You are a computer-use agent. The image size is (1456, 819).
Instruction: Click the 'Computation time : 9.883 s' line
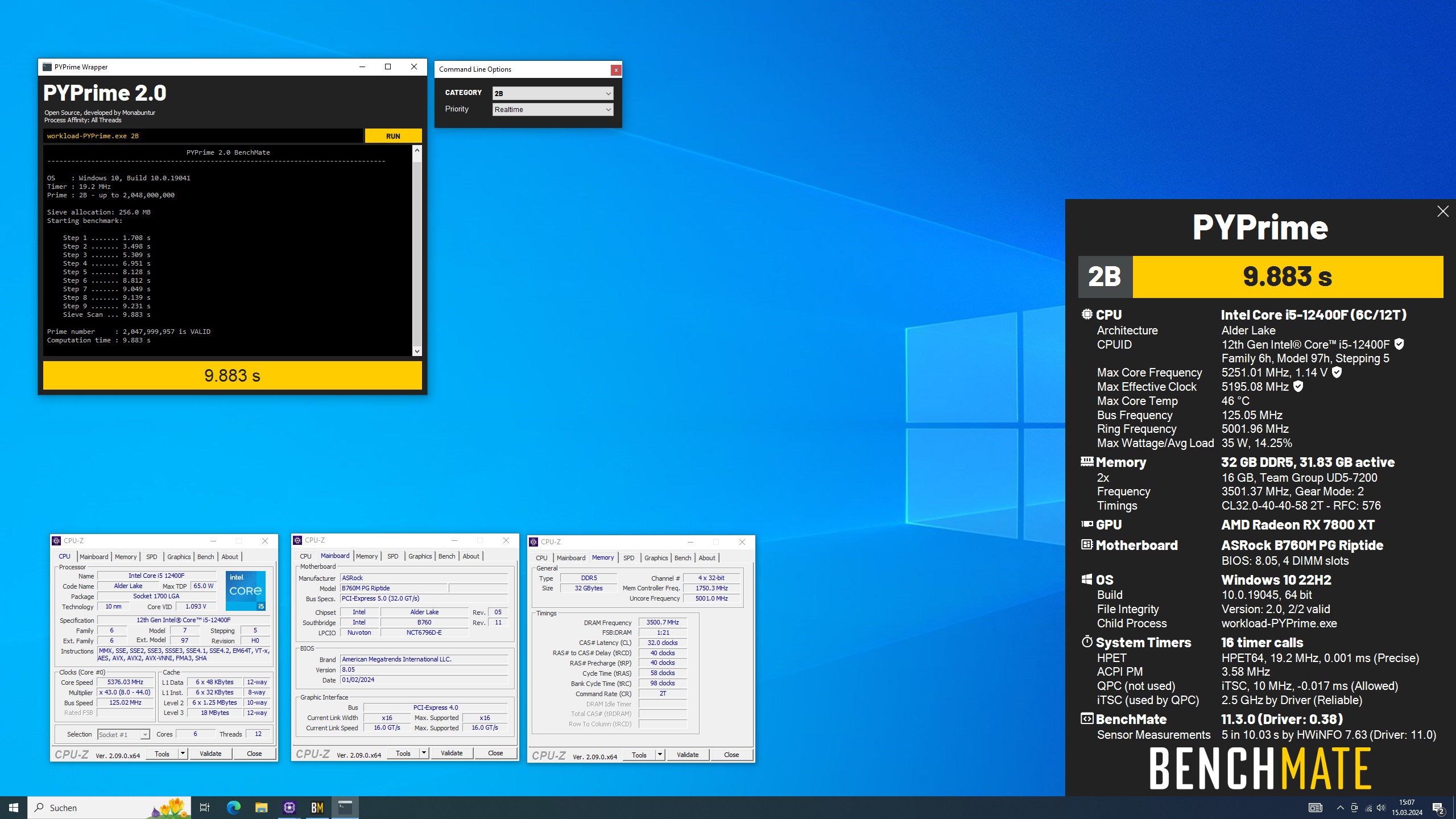click(99, 340)
